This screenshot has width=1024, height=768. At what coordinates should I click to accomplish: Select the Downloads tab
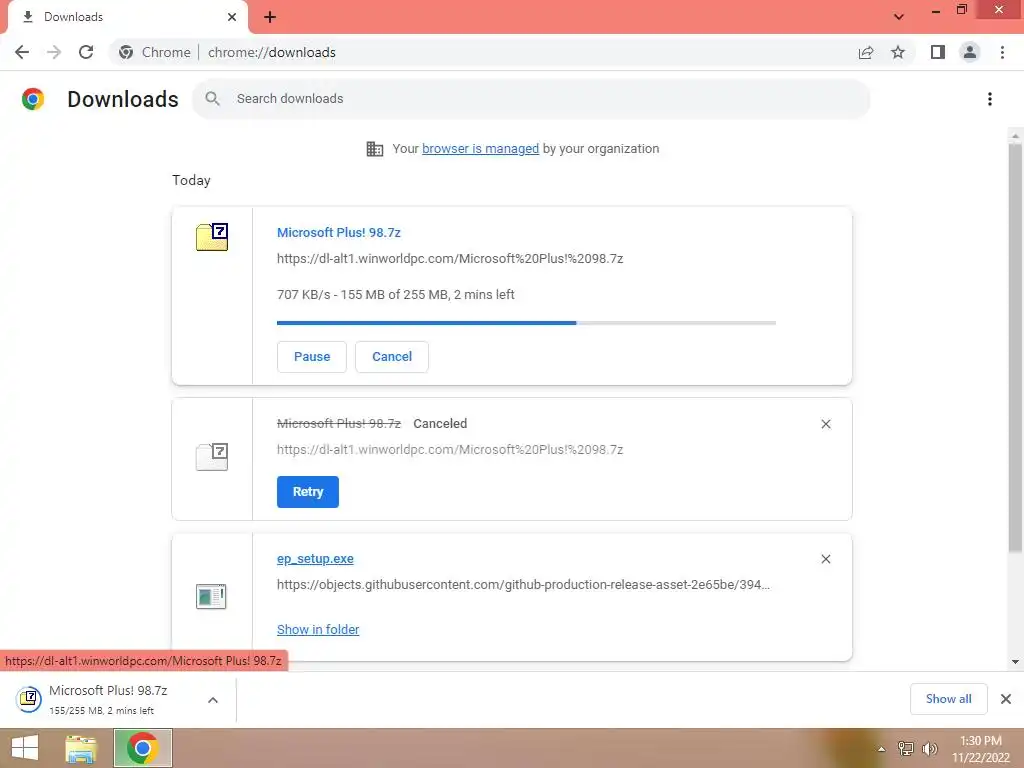click(128, 18)
